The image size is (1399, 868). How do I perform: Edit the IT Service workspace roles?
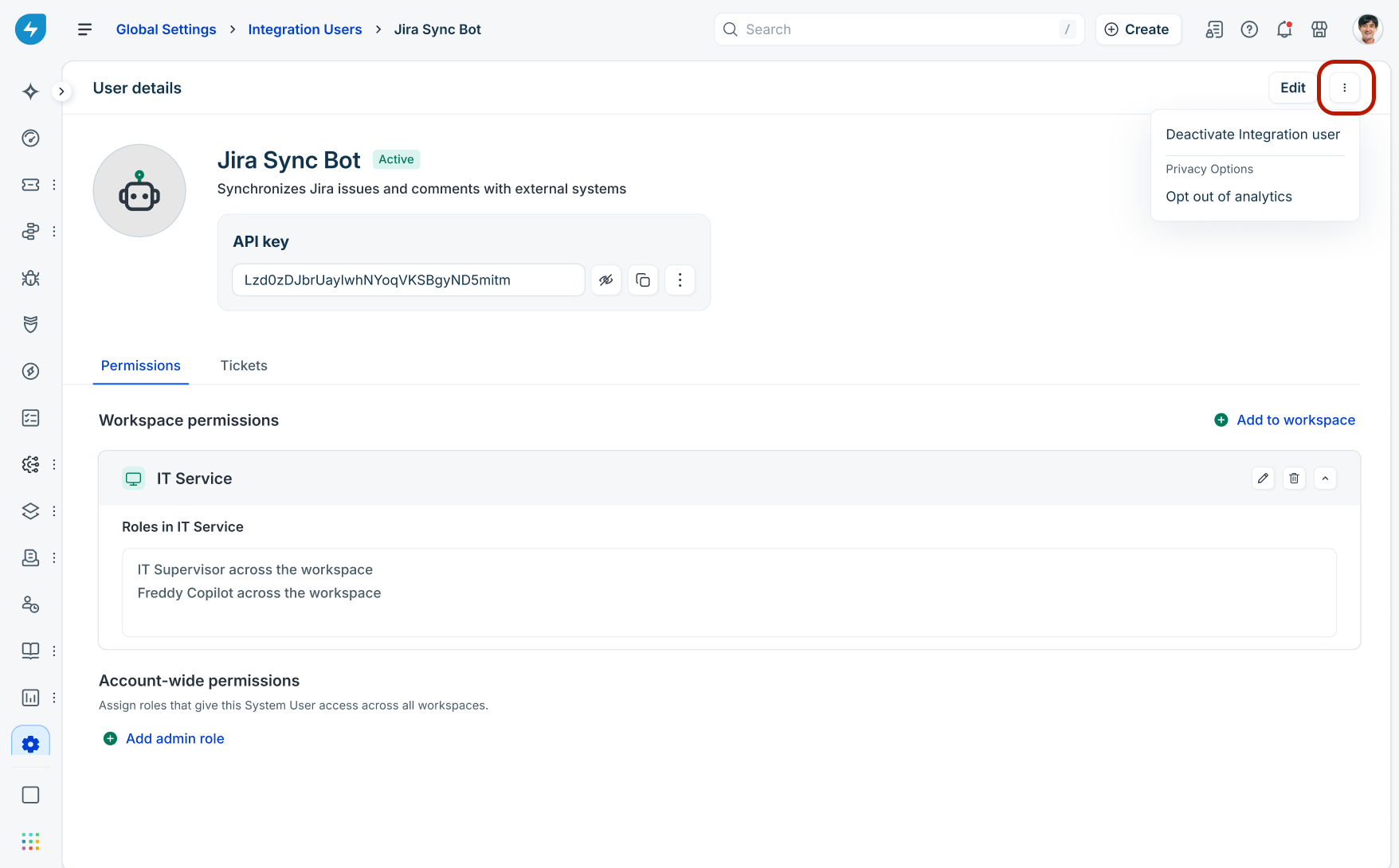[x=1263, y=479]
